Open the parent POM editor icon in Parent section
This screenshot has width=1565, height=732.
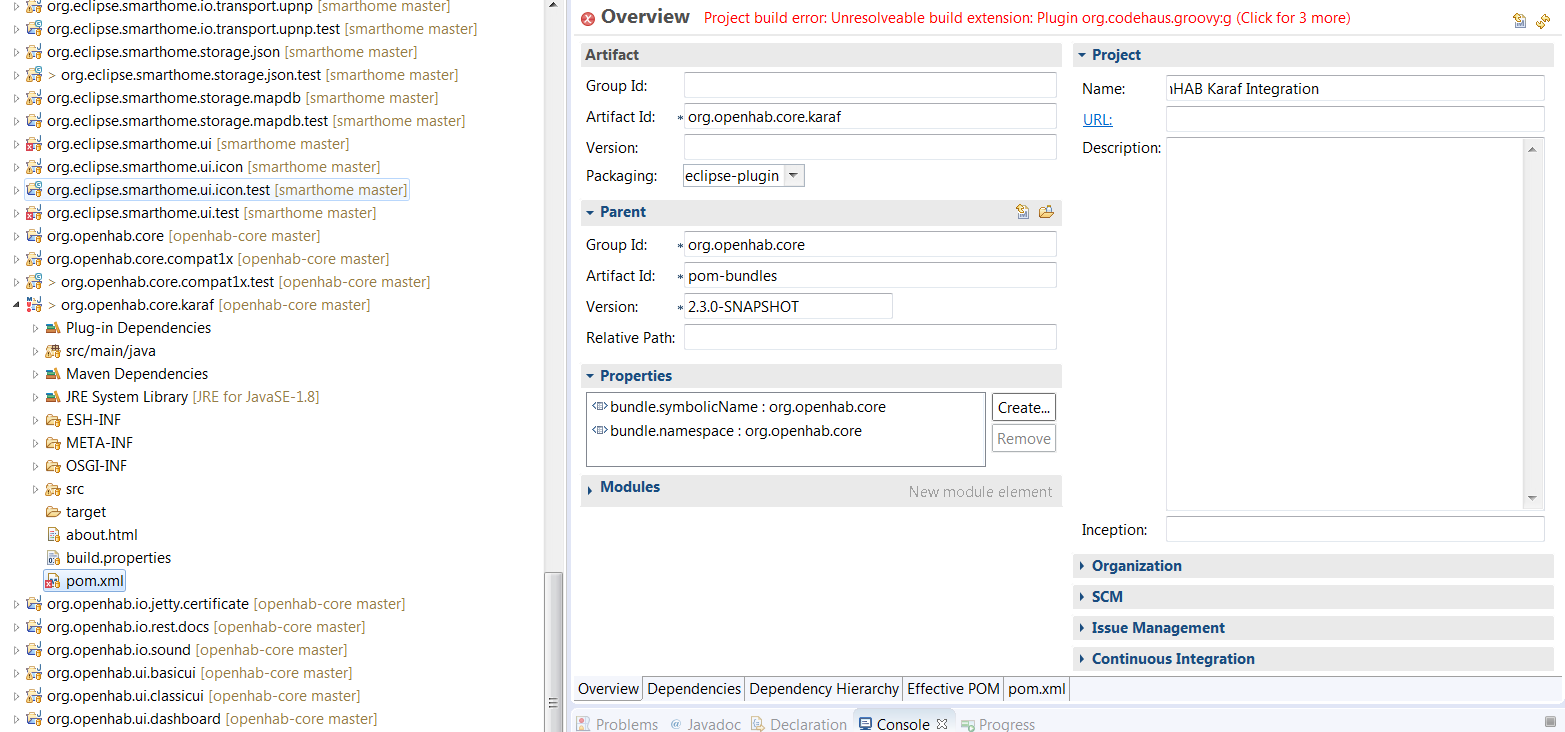(x=1022, y=212)
